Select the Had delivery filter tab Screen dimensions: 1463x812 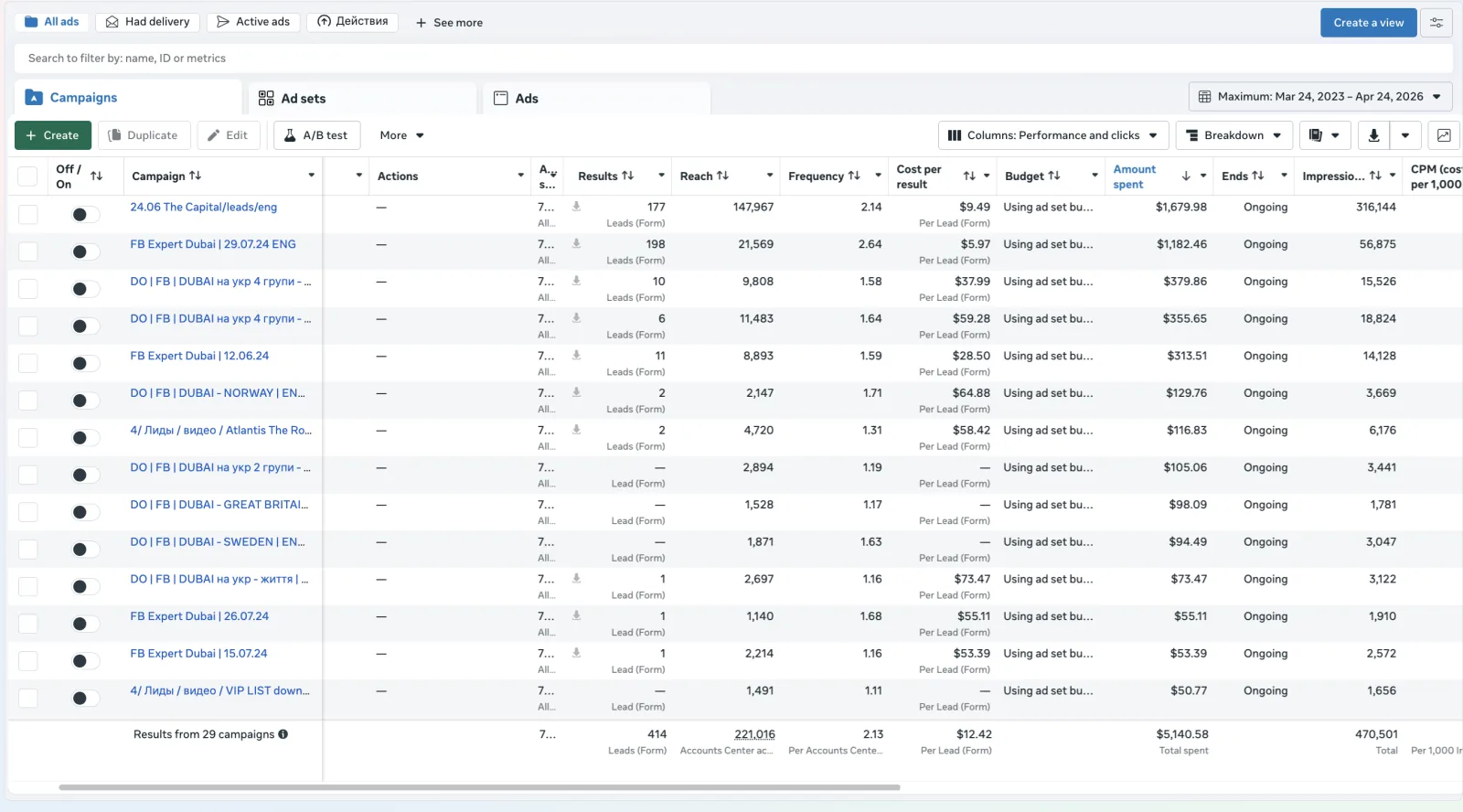click(x=148, y=22)
